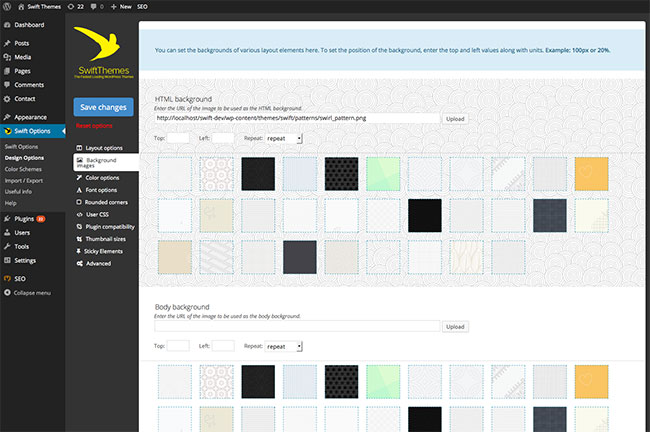Click the Pages icon in sidebar

click(x=7, y=71)
